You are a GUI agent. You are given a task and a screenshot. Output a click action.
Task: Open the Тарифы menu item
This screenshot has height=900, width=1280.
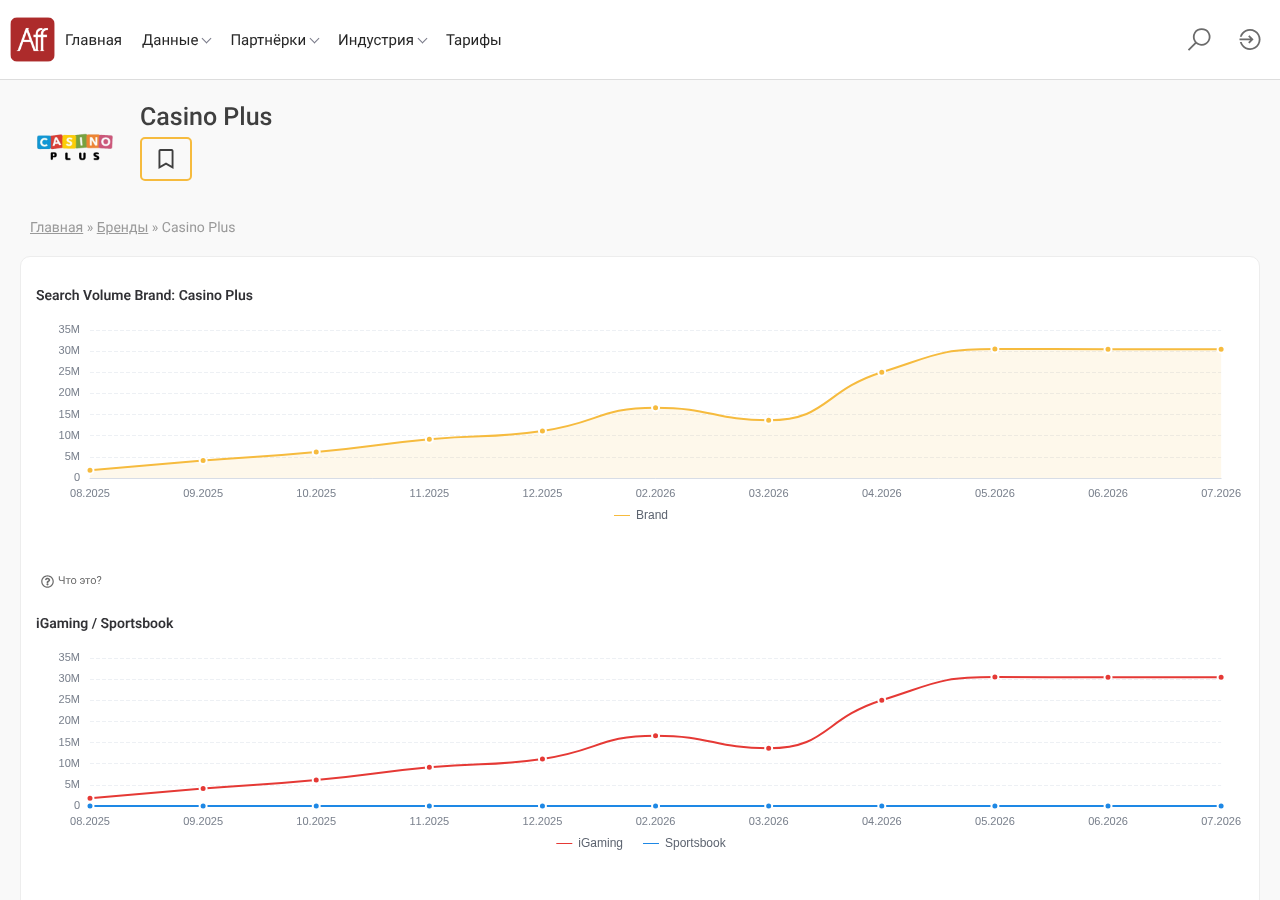tap(474, 40)
